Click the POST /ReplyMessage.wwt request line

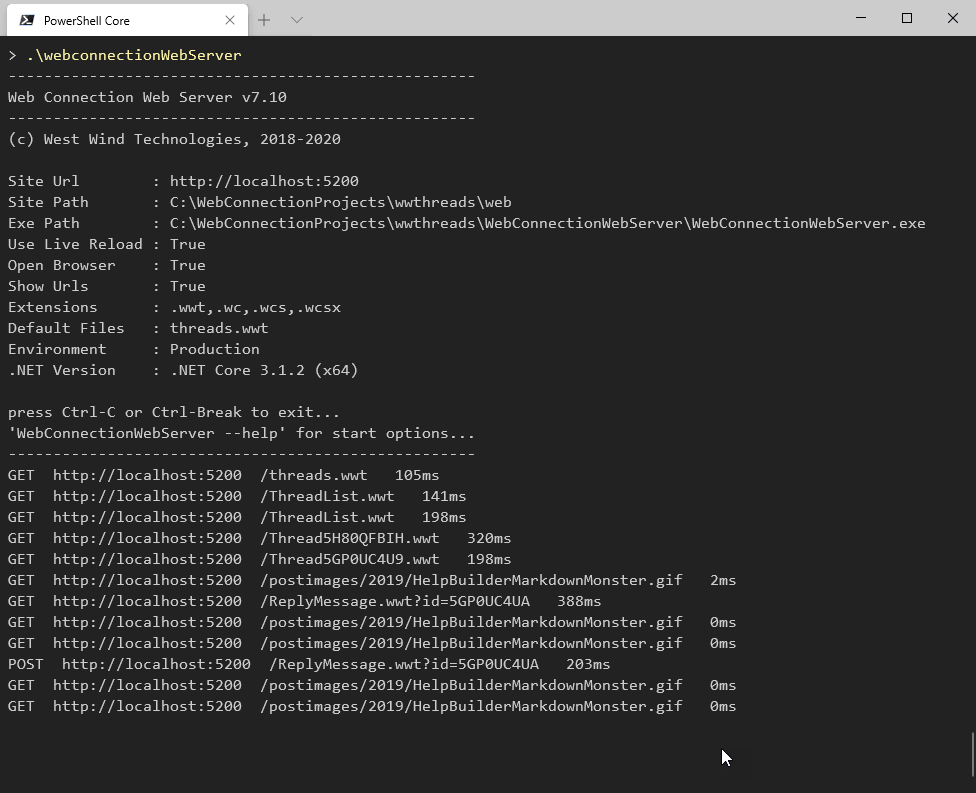pos(309,664)
